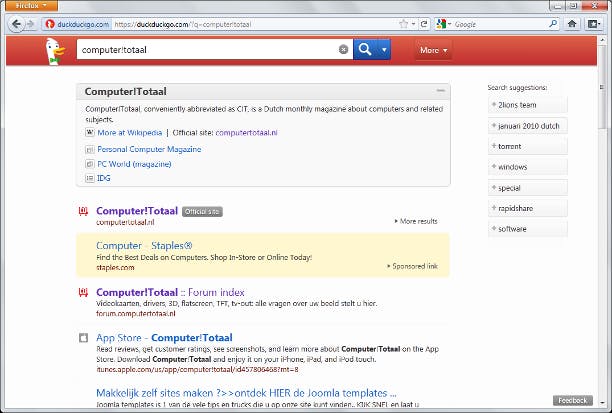This screenshot has width=612, height=413.
Task: Click favicon of Forum index result
Action: [x=83, y=292]
